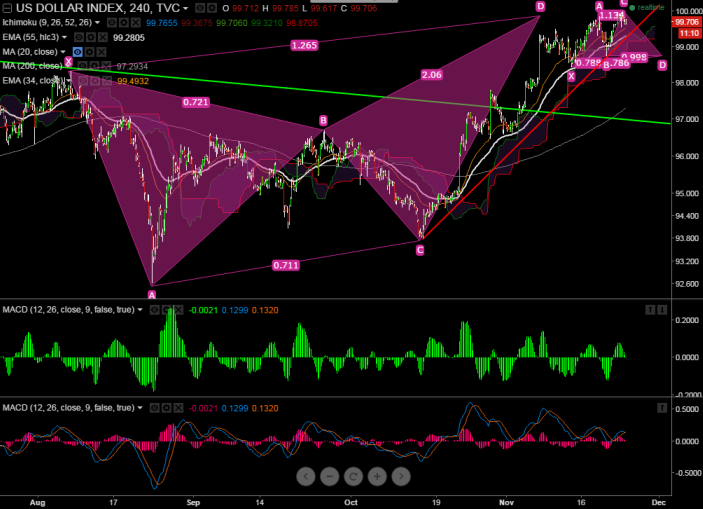The image size is (703, 509).
Task: Click the US DOLLAR INDEX, 240, TVC title
Action: pyautogui.click(x=98, y=8)
